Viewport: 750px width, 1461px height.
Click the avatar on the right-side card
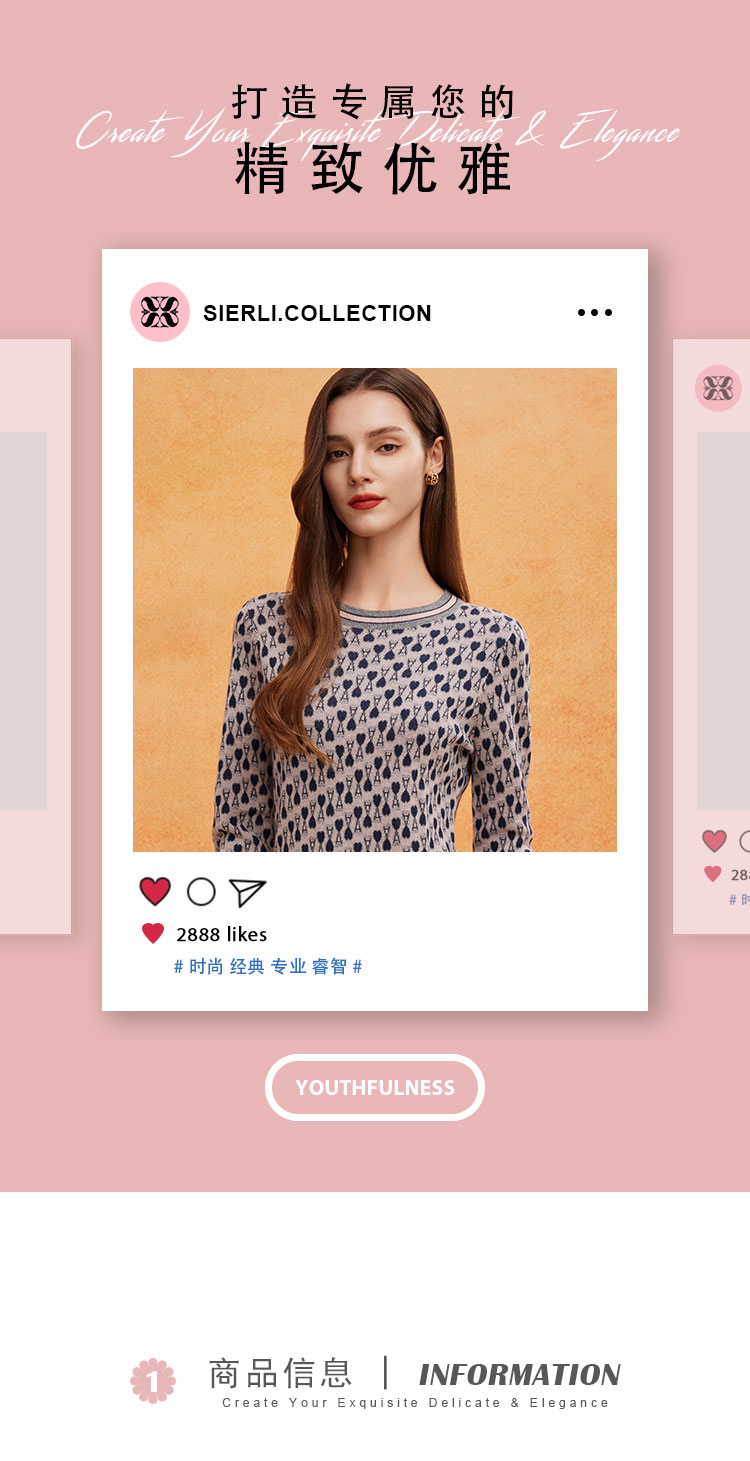click(718, 388)
